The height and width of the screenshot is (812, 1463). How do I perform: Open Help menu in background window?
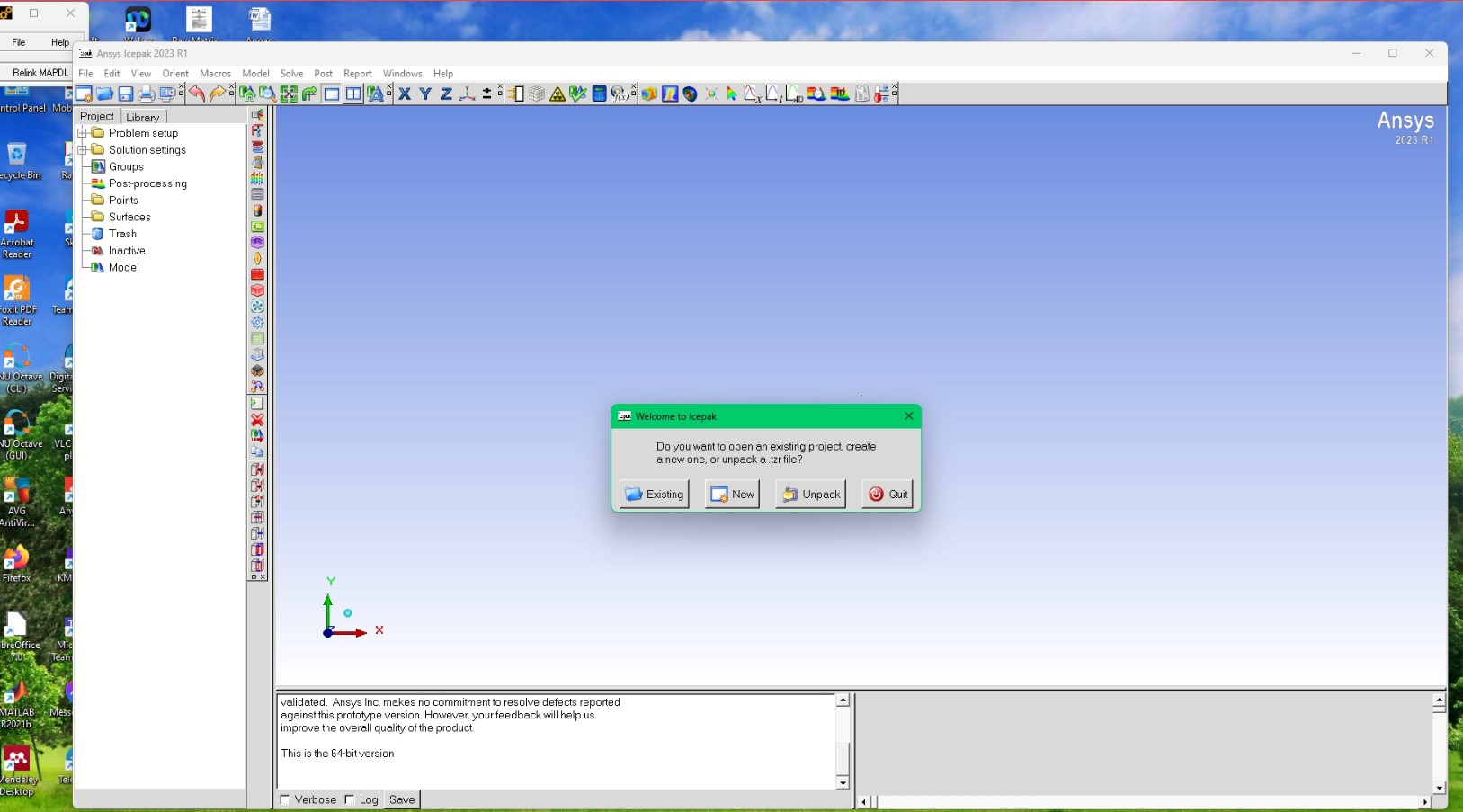click(59, 42)
